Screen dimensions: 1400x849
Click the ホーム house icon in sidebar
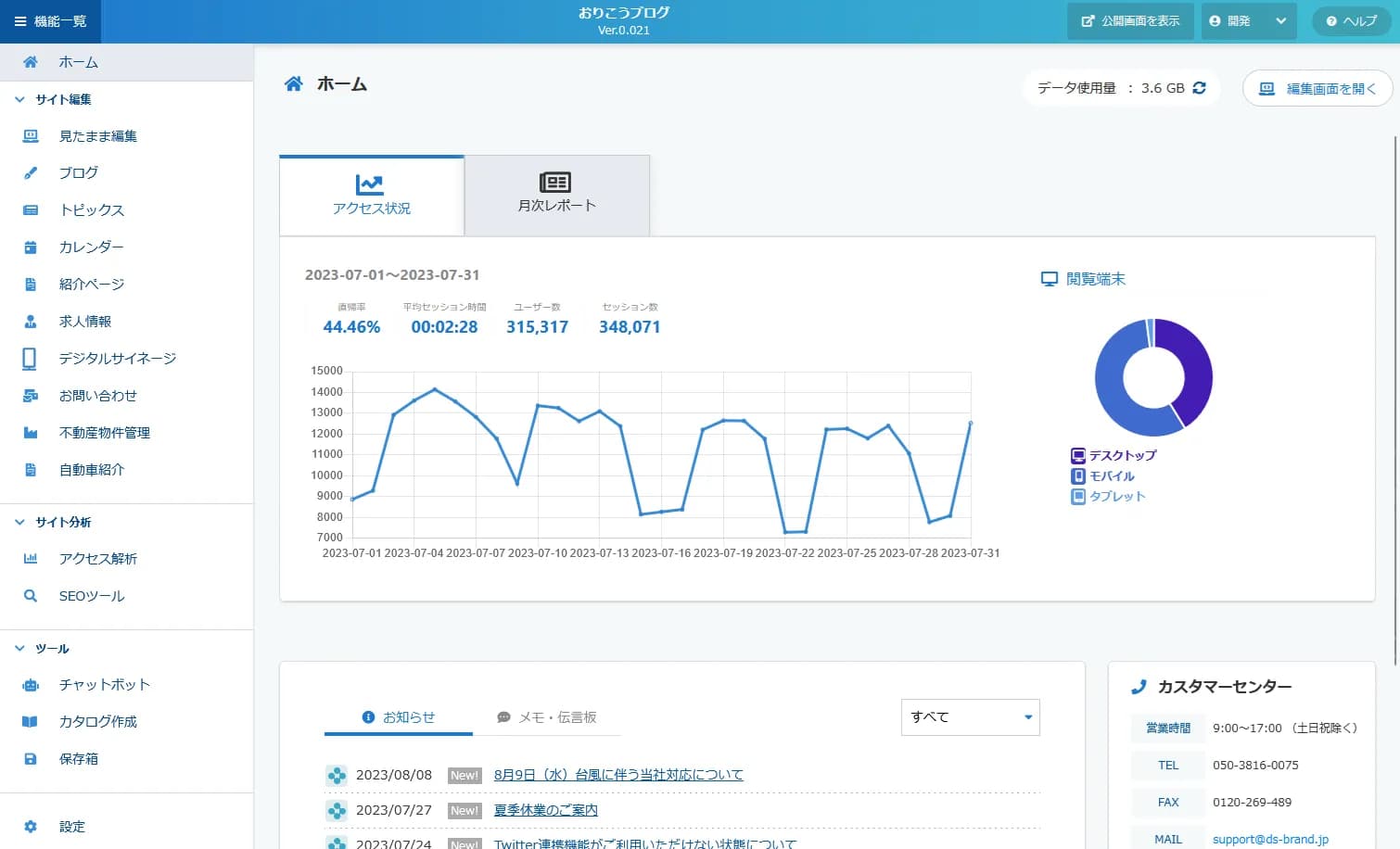point(31,62)
